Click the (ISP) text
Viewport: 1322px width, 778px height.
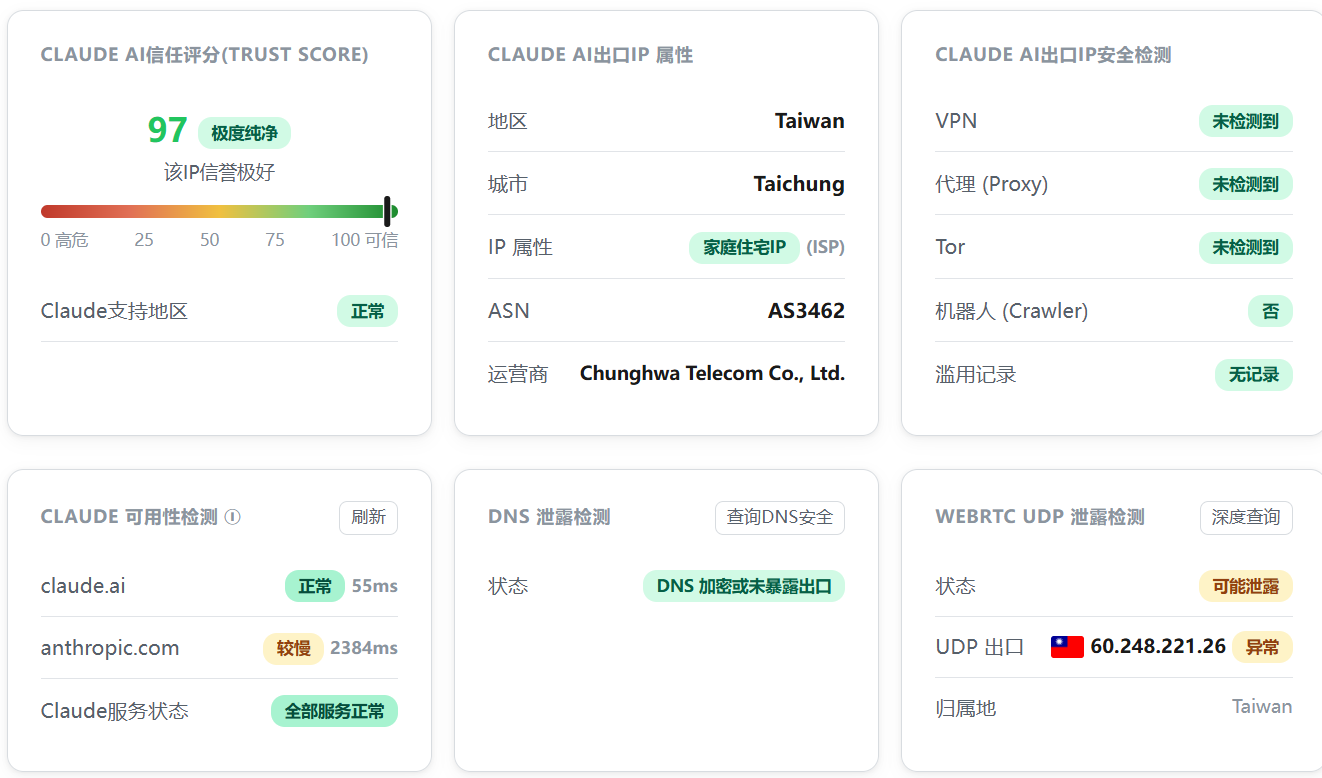[826, 247]
